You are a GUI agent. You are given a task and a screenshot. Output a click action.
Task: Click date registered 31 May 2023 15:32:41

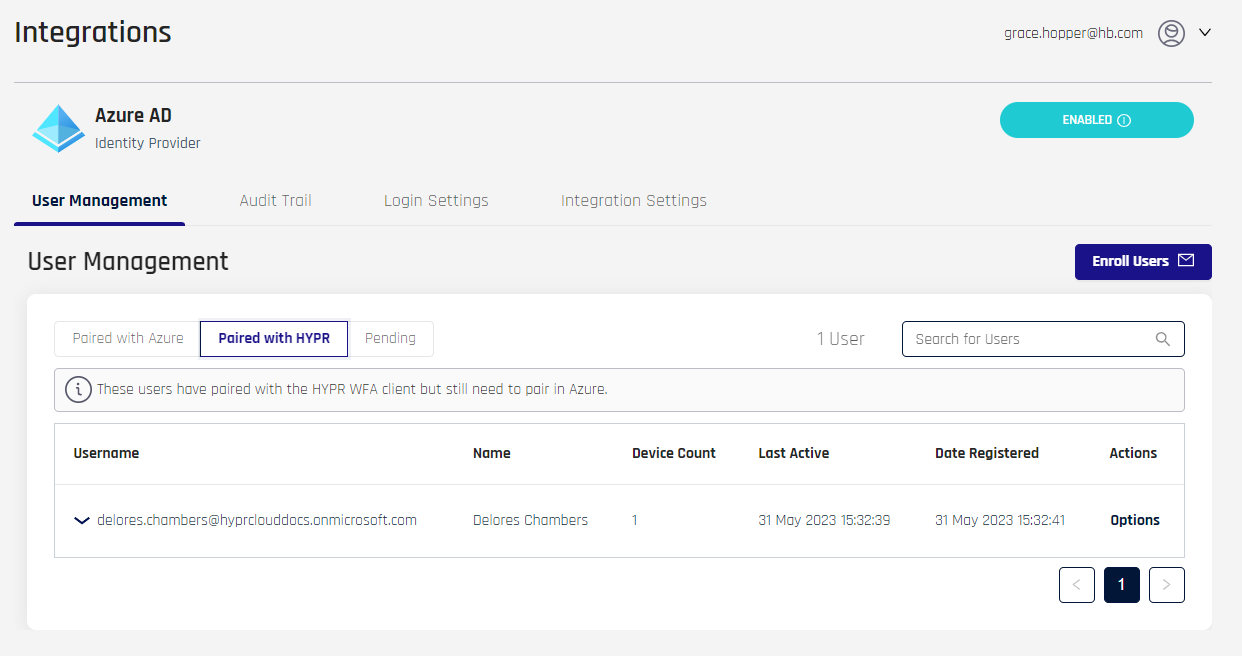click(x=1000, y=520)
